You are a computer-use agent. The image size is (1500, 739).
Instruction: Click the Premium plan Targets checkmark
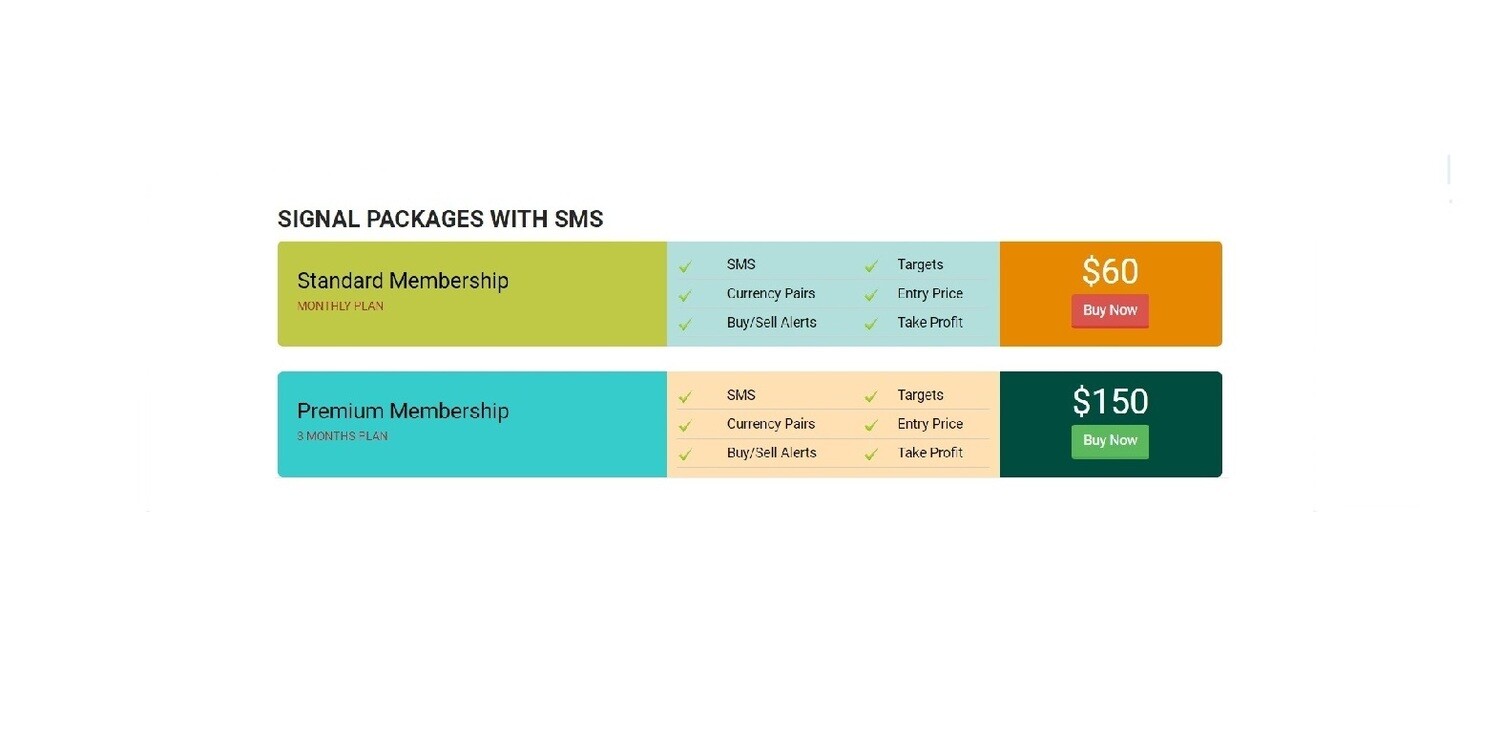pos(871,397)
